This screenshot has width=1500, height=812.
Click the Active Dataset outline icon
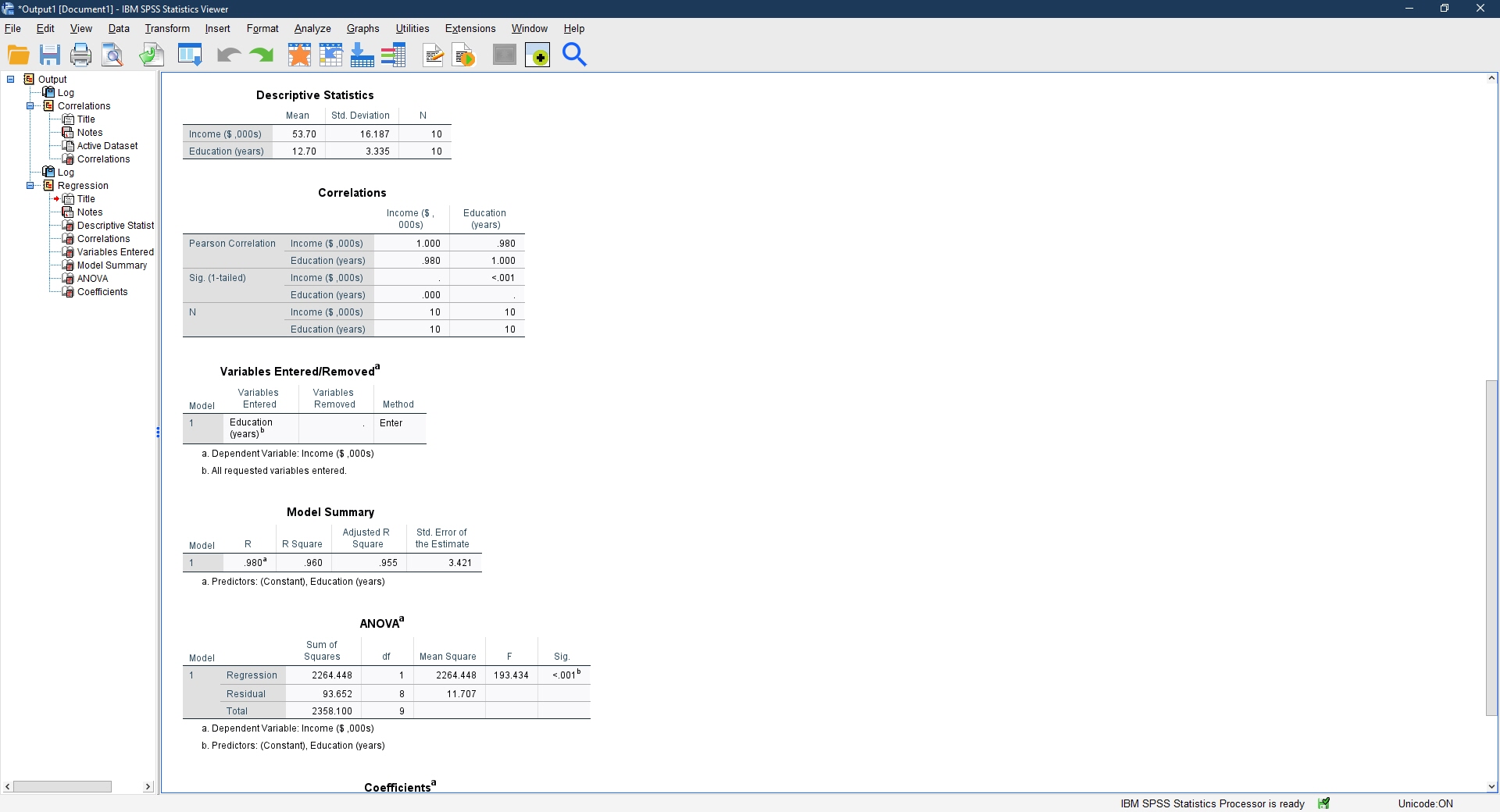pyautogui.click(x=68, y=146)
